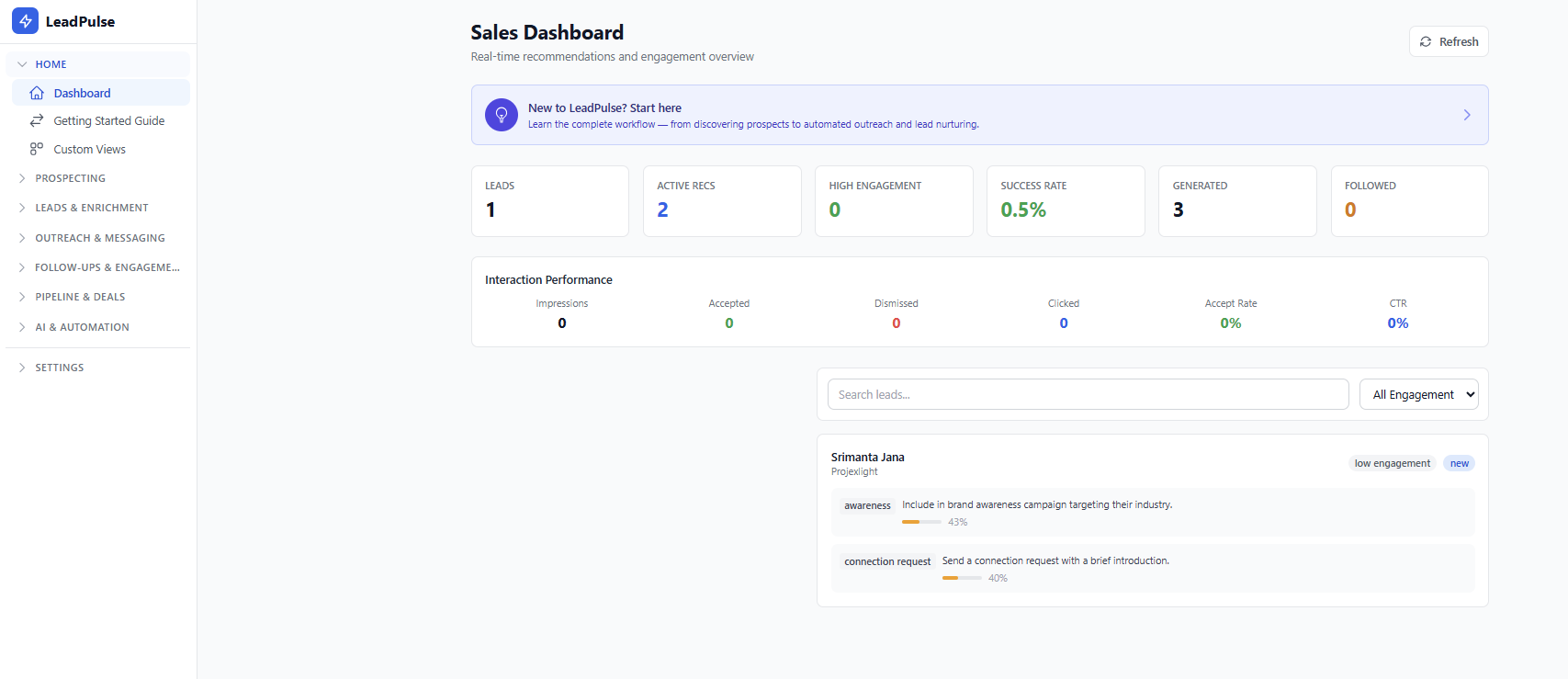This screenshot has width=1568, height=679.
Task: Expand the LEADS & ENRICHMENT section
Action: [97, 208]
